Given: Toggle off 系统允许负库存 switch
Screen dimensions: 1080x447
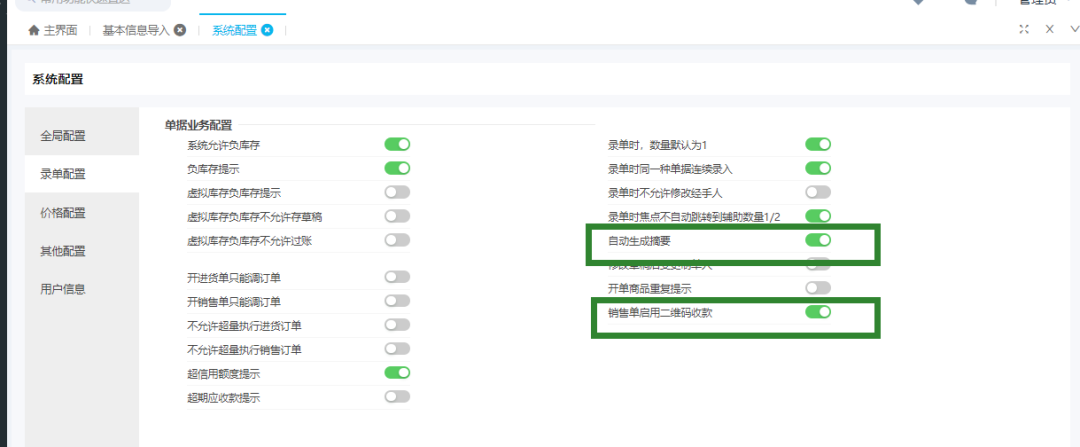Looking at the screenshot, I should click(x=397, y=144).
